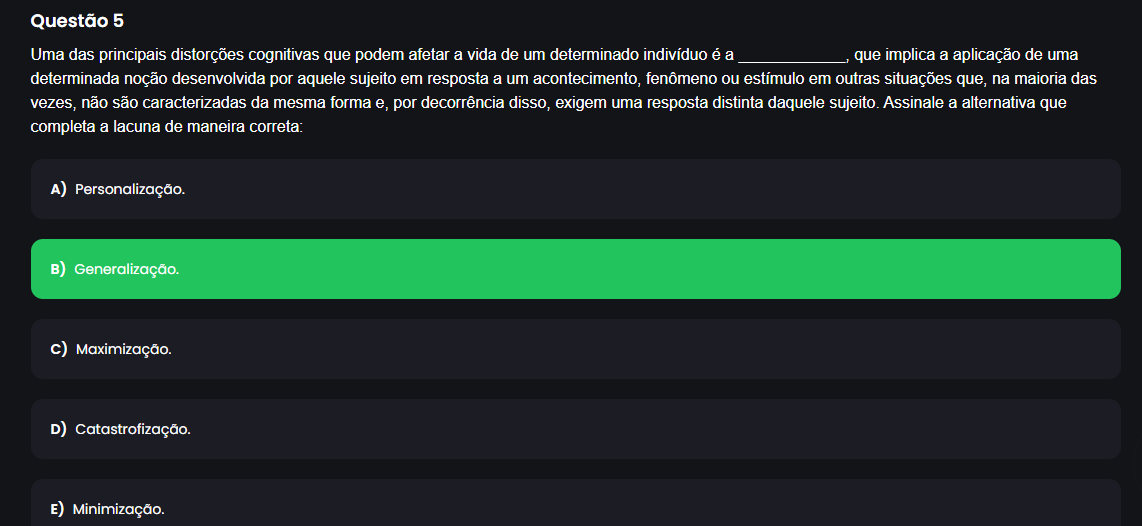1142x526 pixels.
Task: Click the word "Minimização."
Action: (x=119, y=509)
